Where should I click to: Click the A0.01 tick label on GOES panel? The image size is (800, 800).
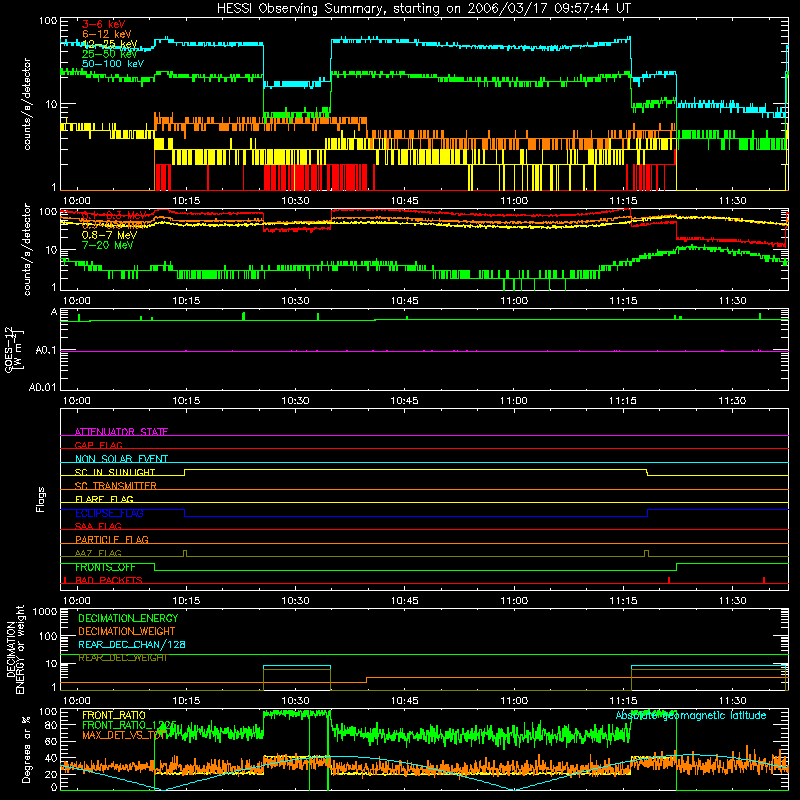(x=43, y=387)
